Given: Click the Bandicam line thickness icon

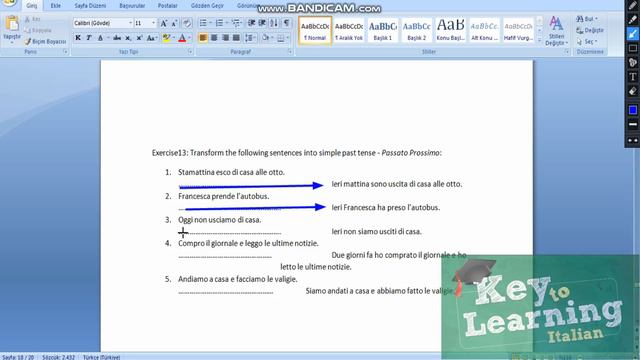Looking at the screenshot, I should (x=633, y=124).
